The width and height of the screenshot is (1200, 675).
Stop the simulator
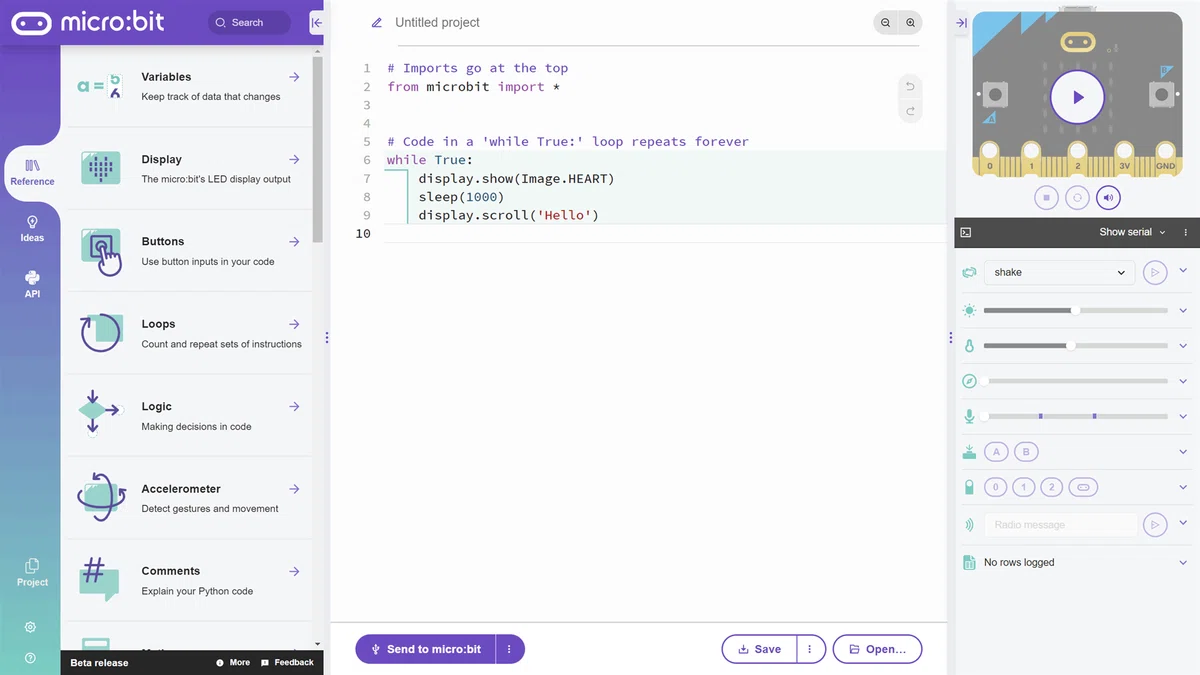tap(1046, 198)
